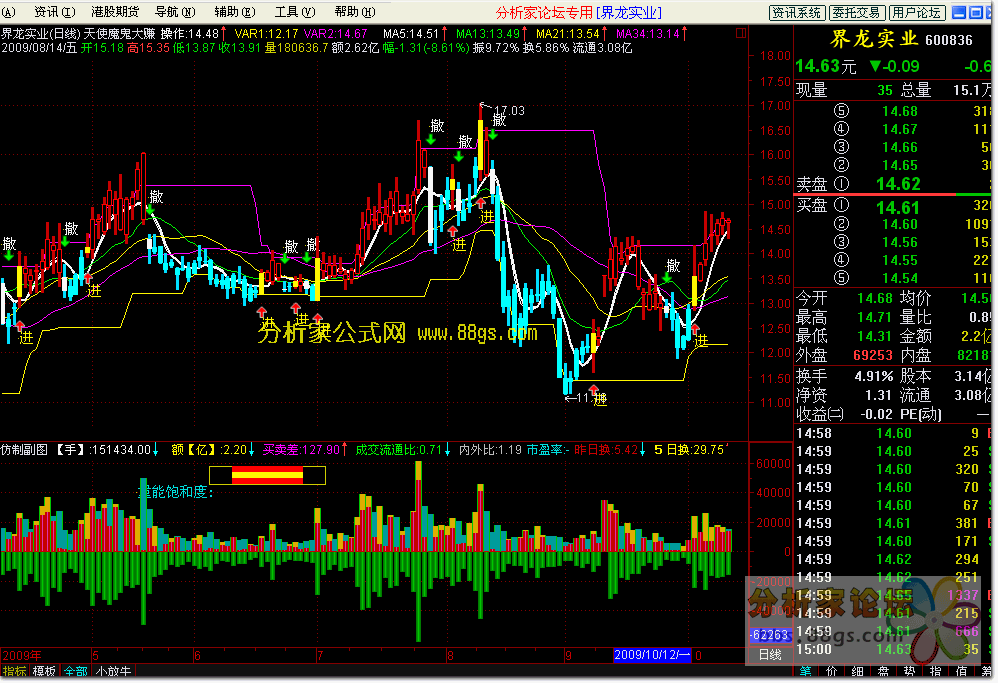Click the 仿制副图 sub-chart label
The image size is (998, 683).
(x=24, y=449)
